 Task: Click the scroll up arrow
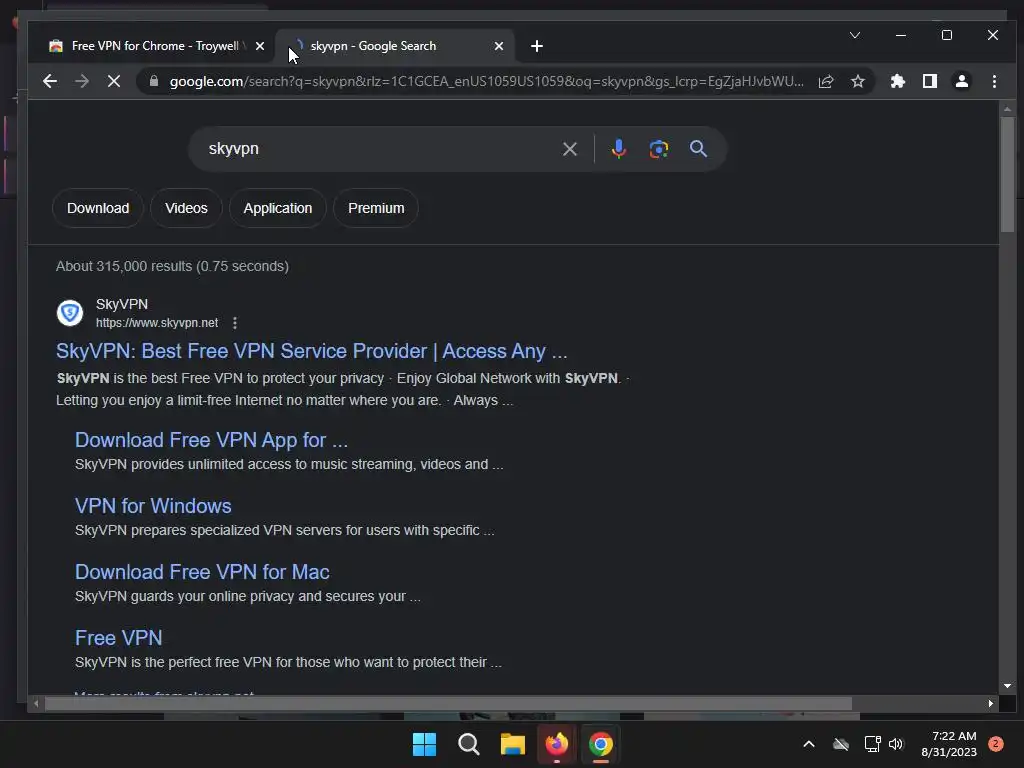click(x=1007, y=108)
